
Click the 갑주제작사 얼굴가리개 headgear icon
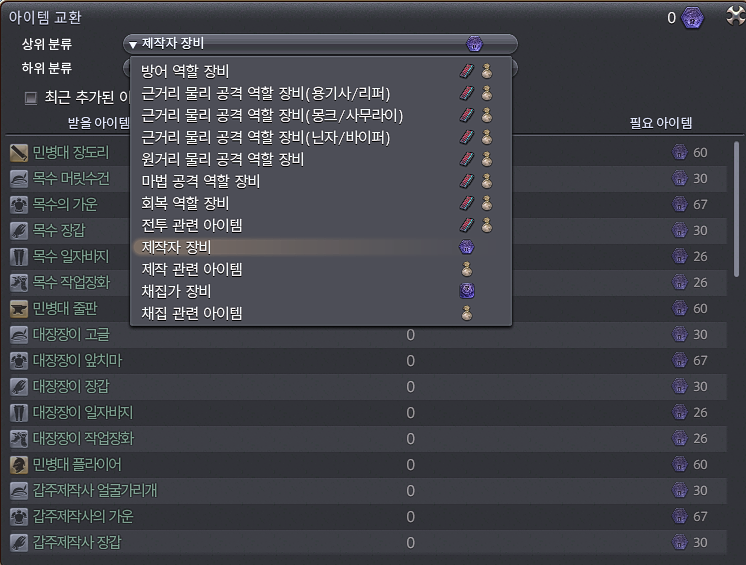(x=19, y=491)
